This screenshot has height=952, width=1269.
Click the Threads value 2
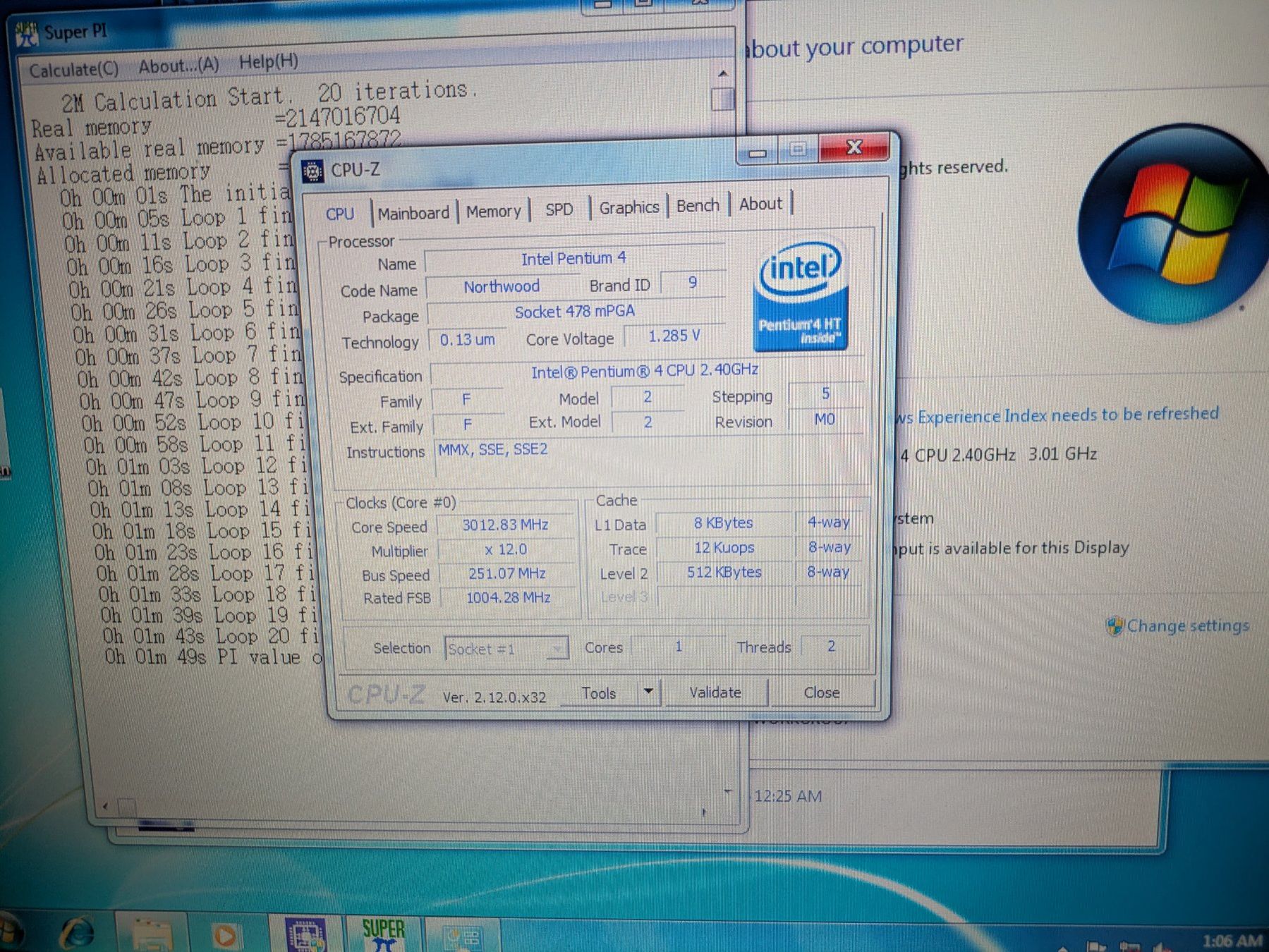point(831,646)
